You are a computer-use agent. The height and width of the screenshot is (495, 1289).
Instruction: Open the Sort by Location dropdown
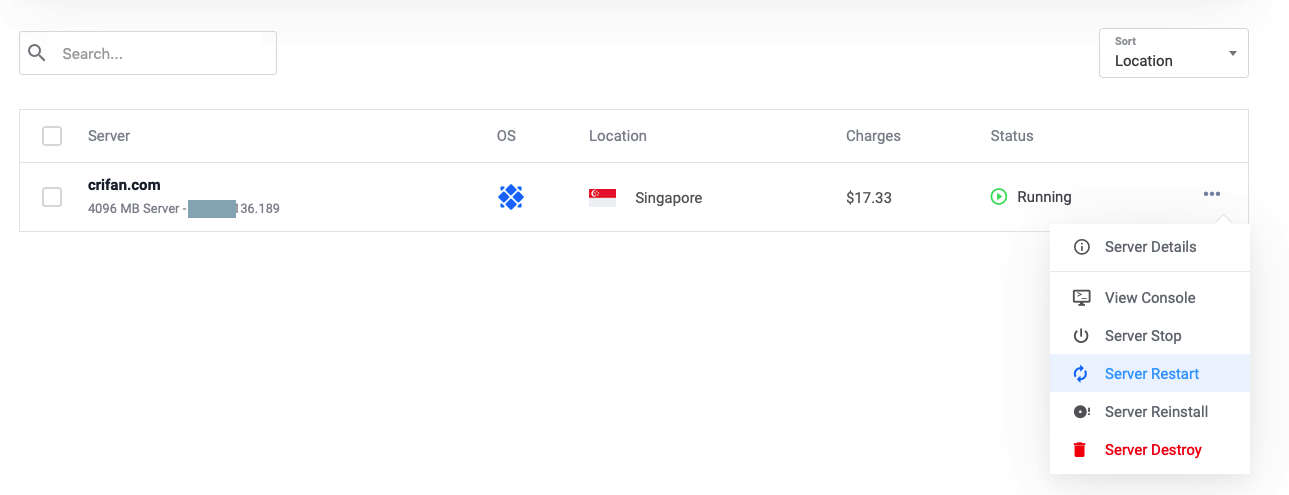pos(1173,53)
